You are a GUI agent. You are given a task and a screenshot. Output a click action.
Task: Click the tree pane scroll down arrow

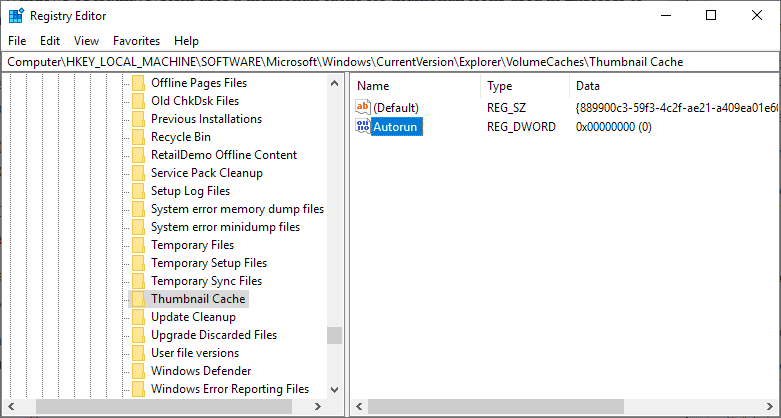point(335,390)
